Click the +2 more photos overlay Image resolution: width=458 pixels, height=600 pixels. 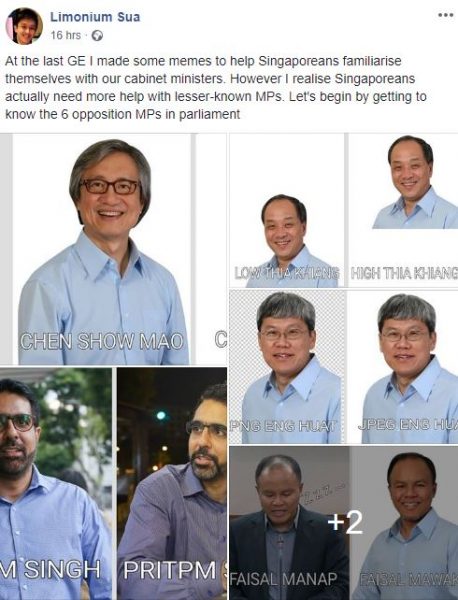(x=346, y=522)
